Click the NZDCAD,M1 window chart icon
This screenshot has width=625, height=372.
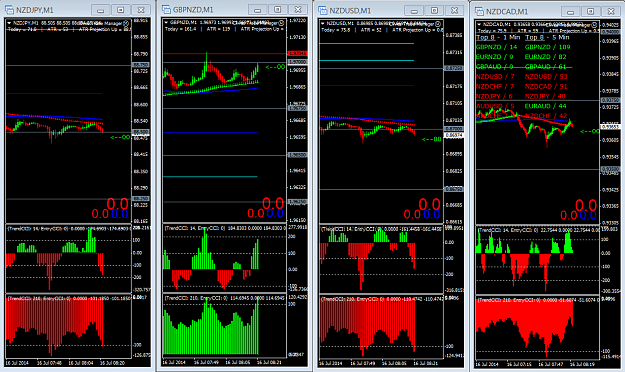(x=480, y=11)
